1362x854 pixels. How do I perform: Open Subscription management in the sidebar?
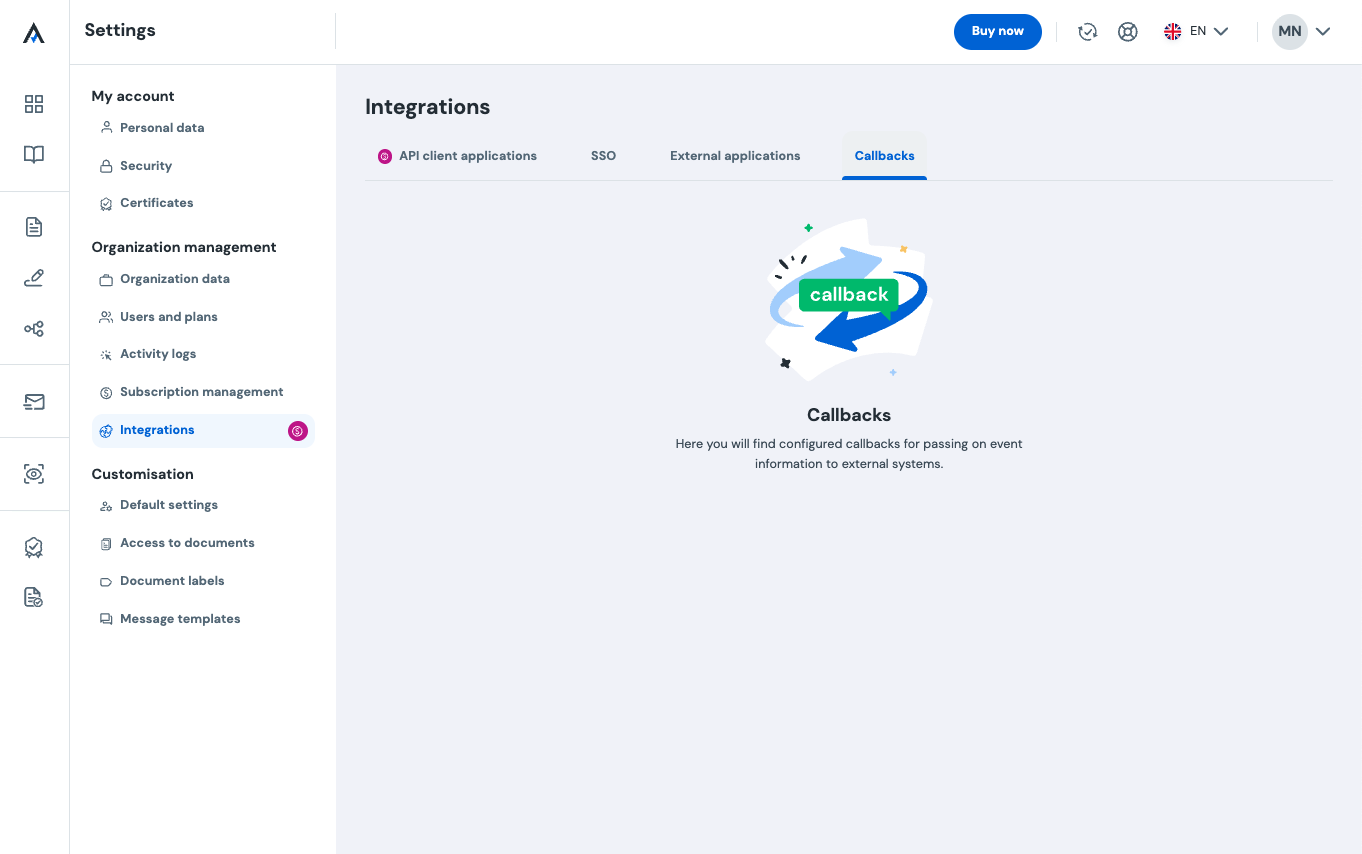pyautogui.click(x=201, y=392)
